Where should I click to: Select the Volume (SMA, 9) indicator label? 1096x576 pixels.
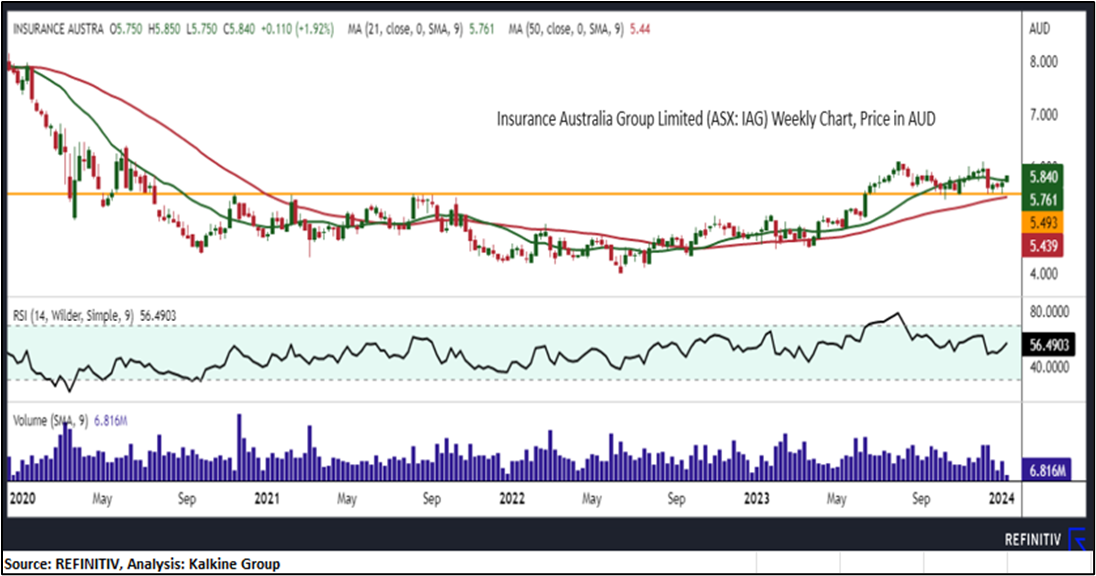[70, 423]
